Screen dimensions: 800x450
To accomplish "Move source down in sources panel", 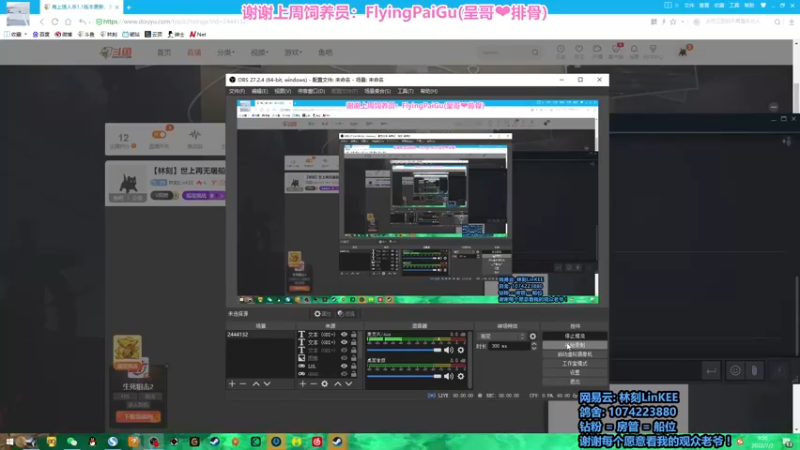I will [x=348, y=384].
